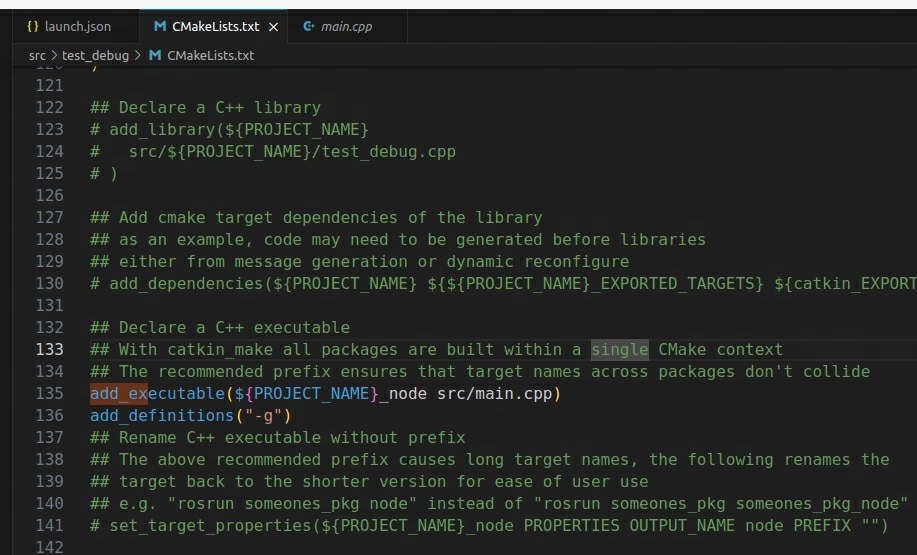Open the 'src' breadcrumb folder
Viewport: 917px width, 555px height.
(37, 56)
